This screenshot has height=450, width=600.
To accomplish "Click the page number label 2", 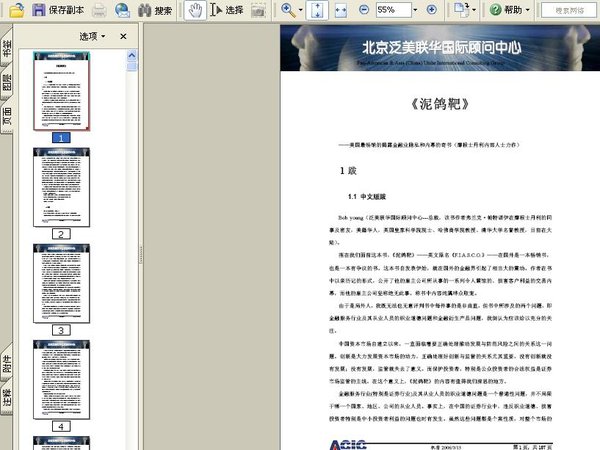I will (x=61, y=234).
